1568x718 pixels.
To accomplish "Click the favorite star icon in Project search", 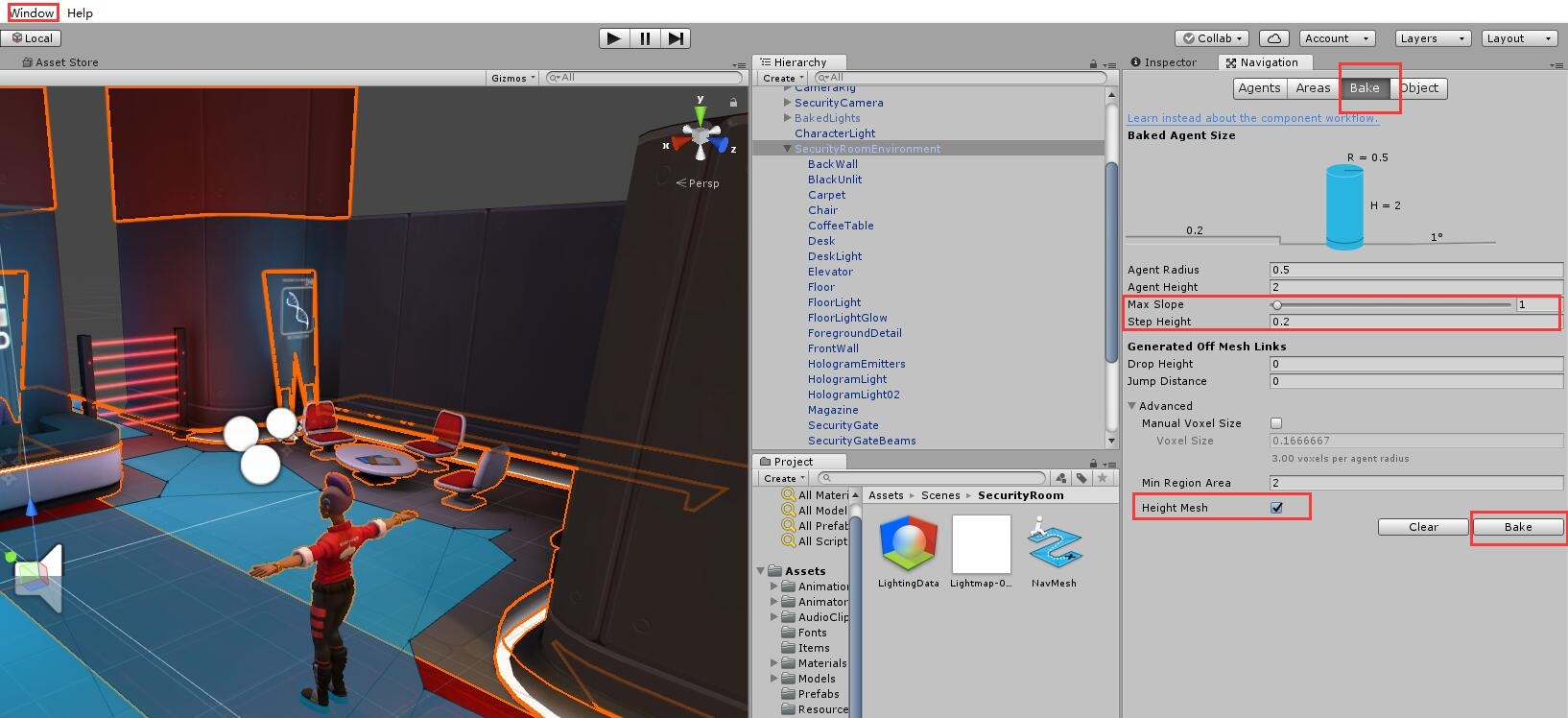I will click(x=1103, y=478).
